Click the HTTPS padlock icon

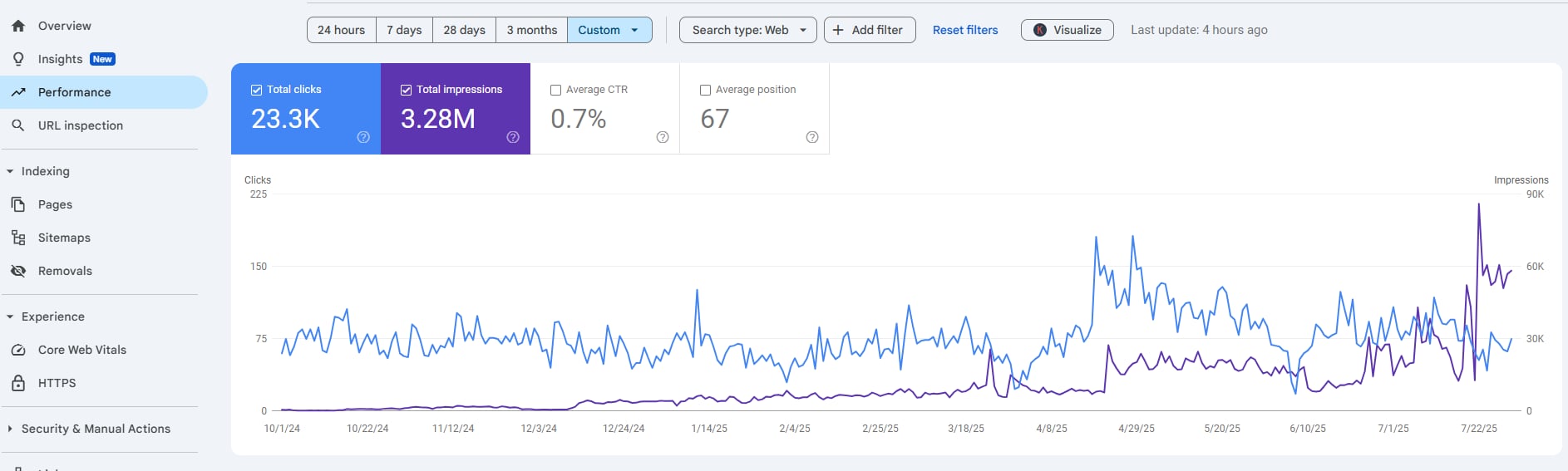tap(18, 383)
